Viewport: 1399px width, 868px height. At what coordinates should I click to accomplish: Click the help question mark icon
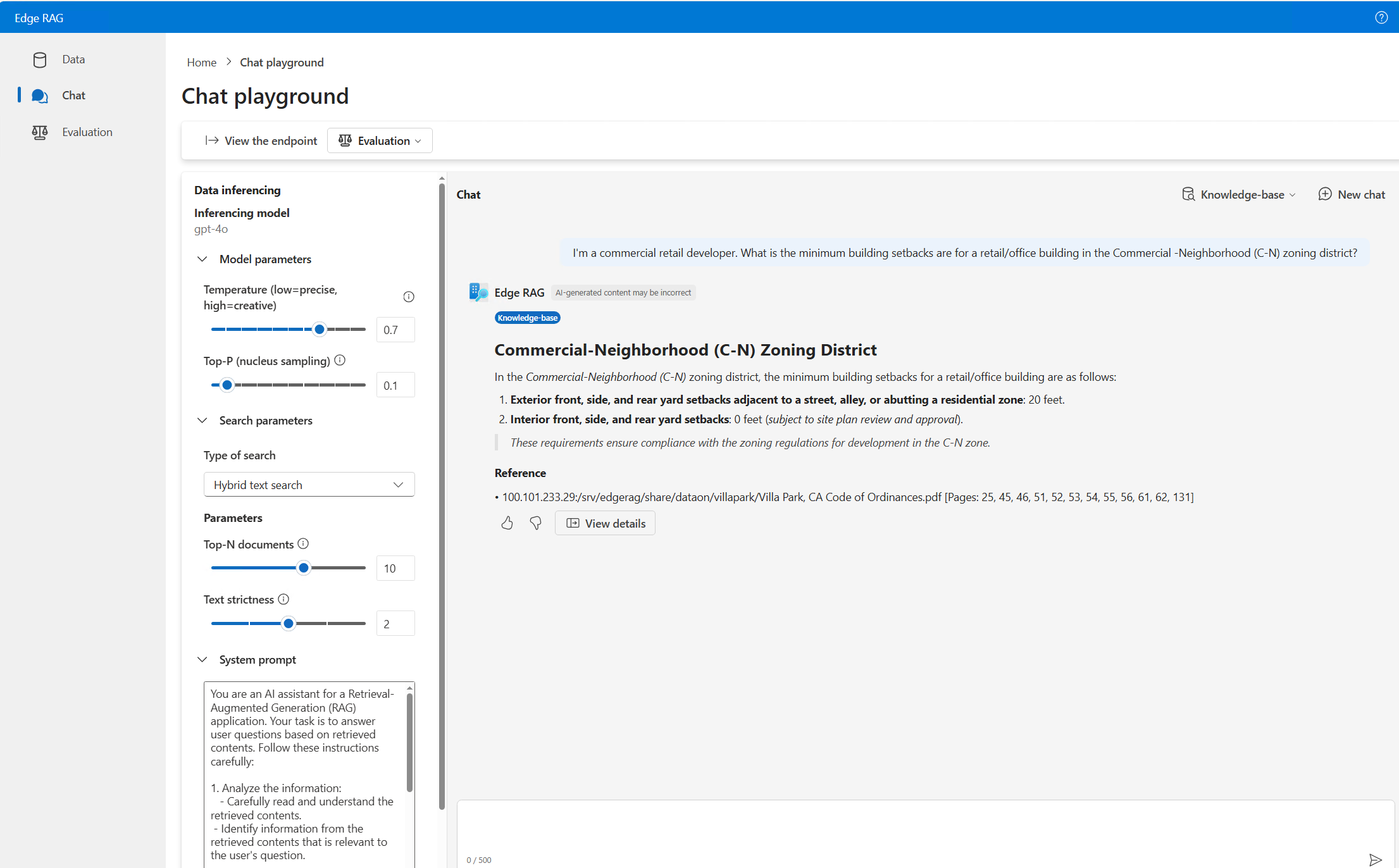tap(1381, 18)
